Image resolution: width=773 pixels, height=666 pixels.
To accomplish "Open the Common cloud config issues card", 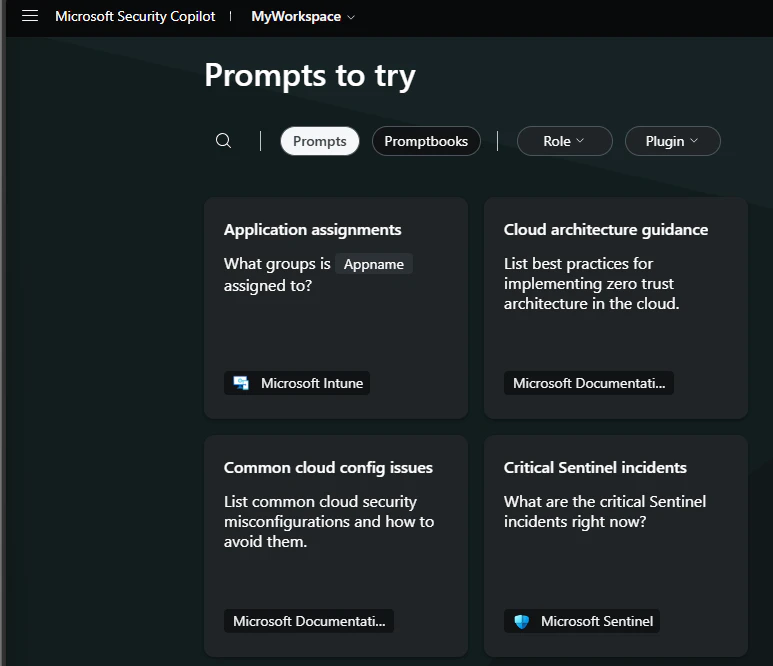I will coord(336,546).
